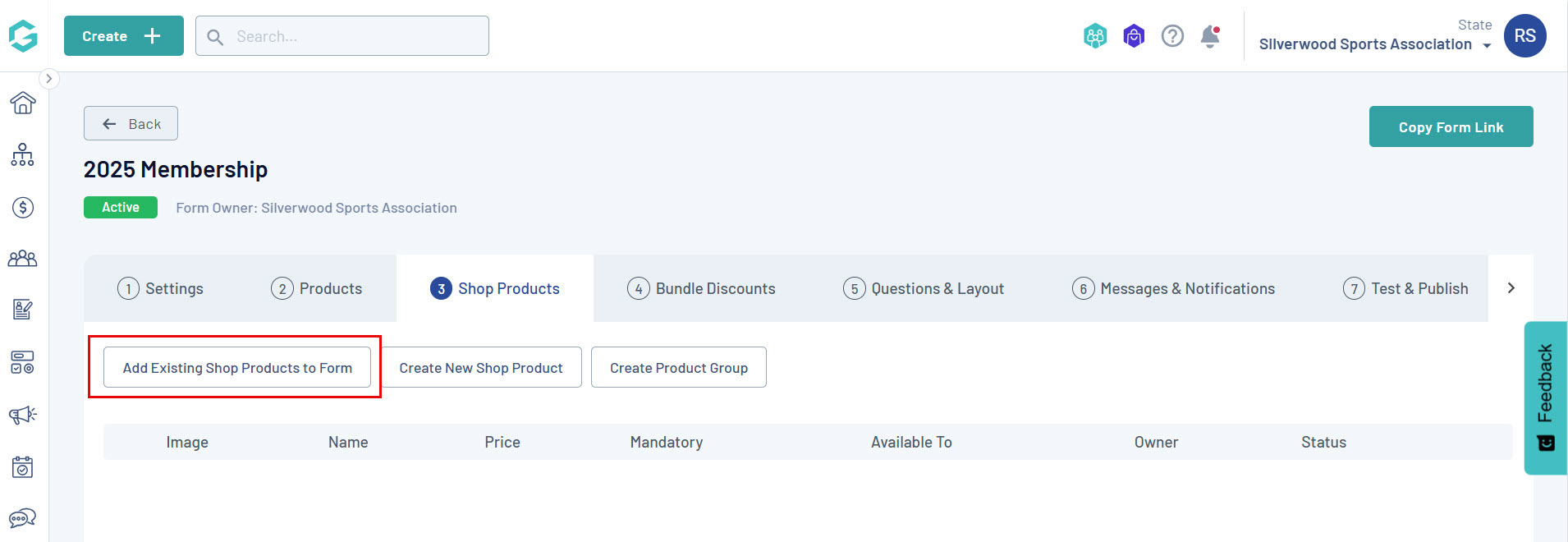This screenshot has width=1568, height=542.
Task: Open the members group sidebar icon
Action: point(23,259)
